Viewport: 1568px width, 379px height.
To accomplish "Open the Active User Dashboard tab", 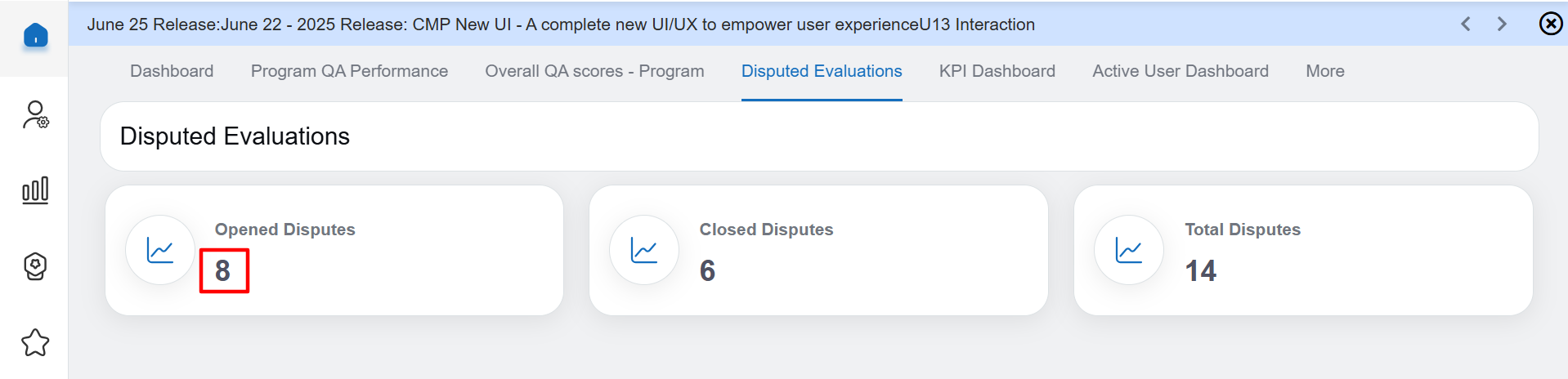I will tap(1180, 71).
